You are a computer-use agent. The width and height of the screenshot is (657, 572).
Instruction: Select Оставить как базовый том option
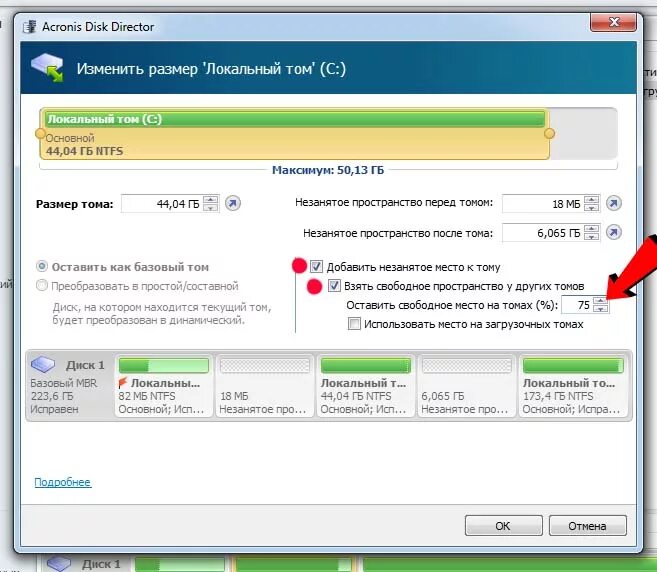tap(42, 266)
